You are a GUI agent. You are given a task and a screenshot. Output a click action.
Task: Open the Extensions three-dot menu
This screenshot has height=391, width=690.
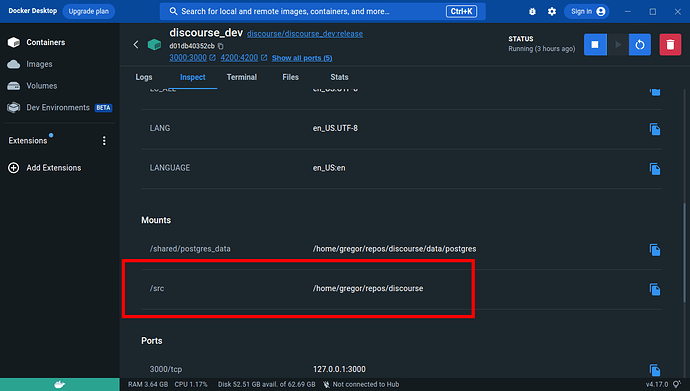pyautogui.click(x=104, y=141)
